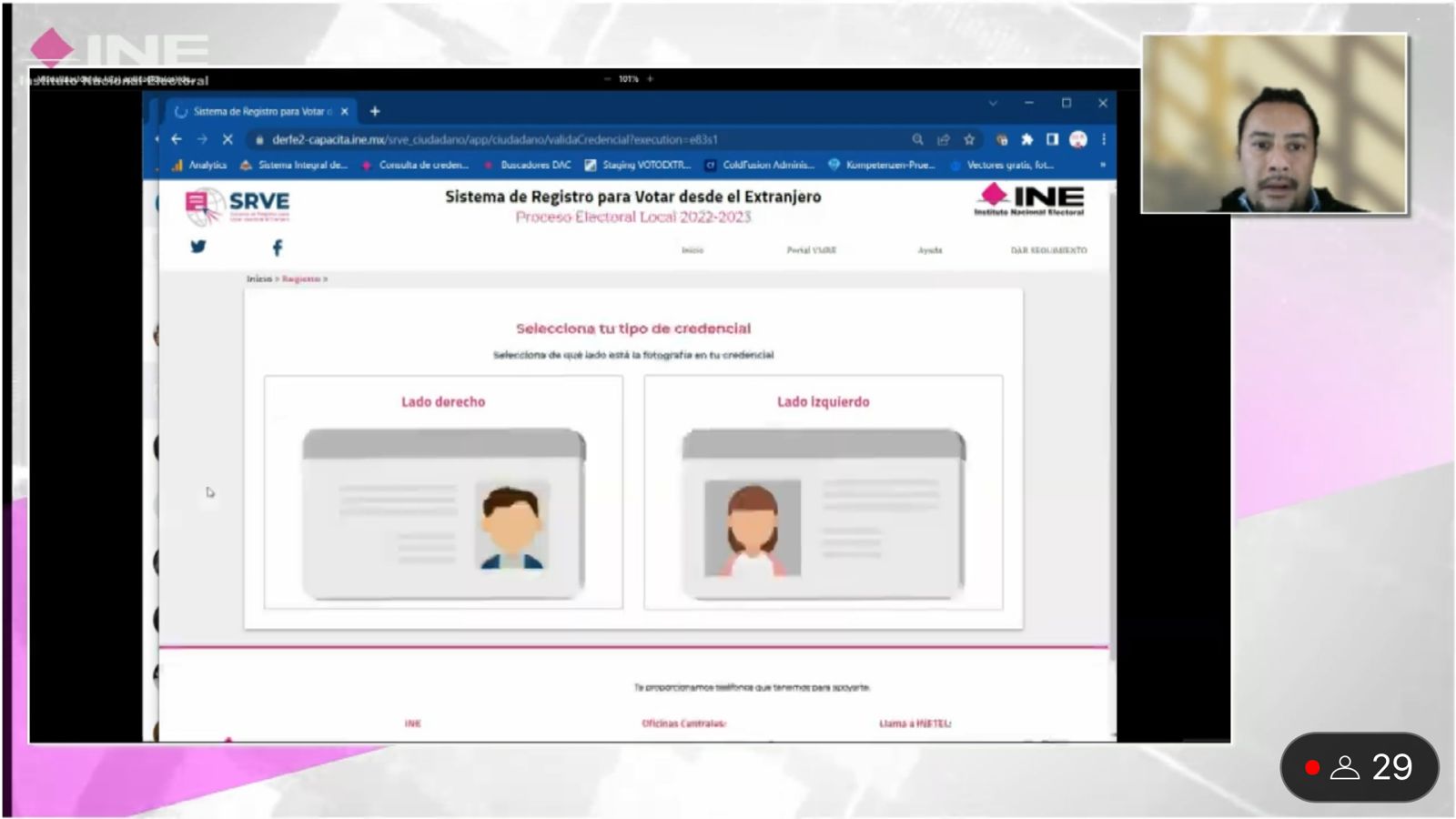Select the Lado izquierdo credential card
Viewport: 1456px width, 819px height.
(823, 492)
